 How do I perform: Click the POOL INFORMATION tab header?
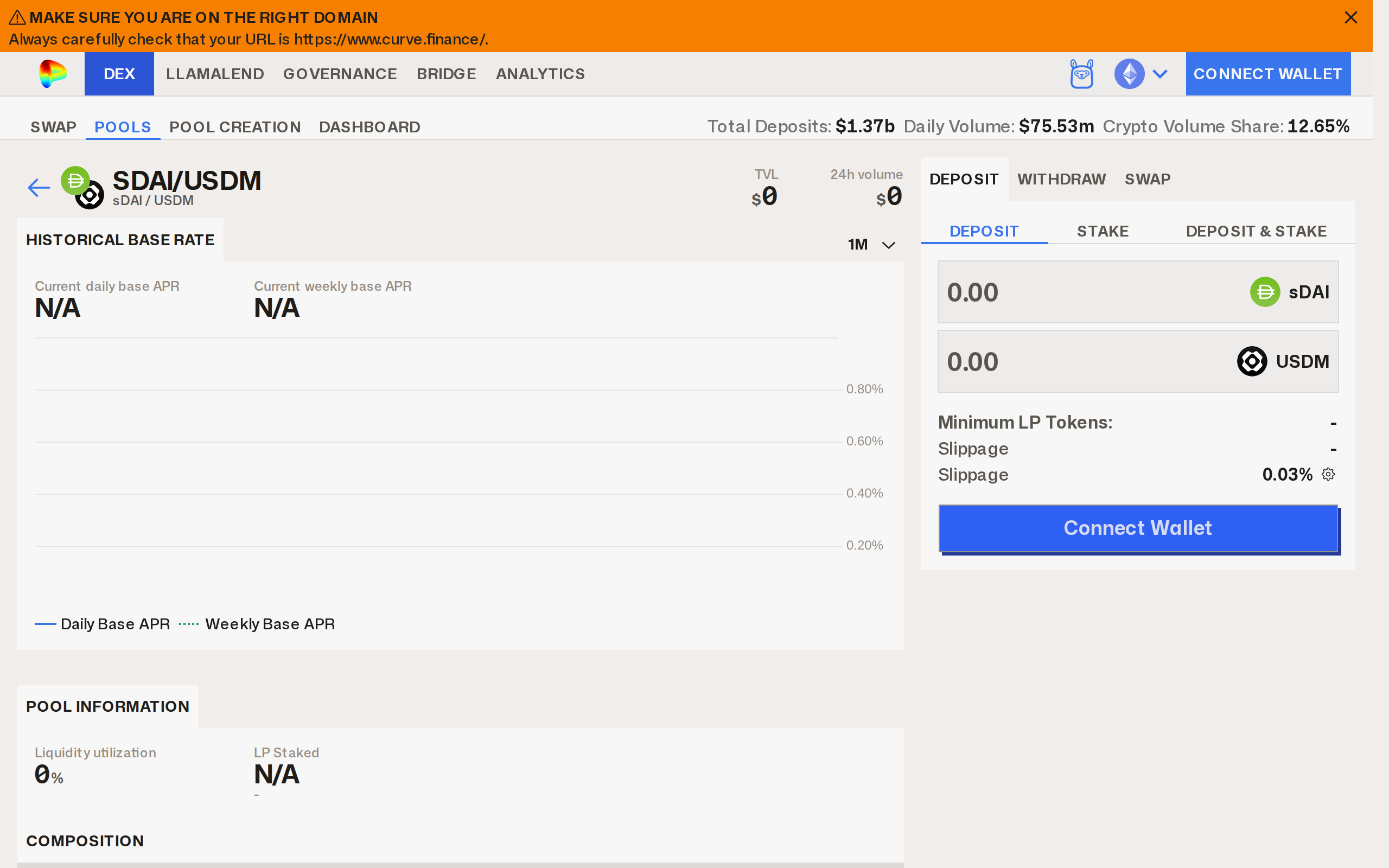click(x=108, y=707)
